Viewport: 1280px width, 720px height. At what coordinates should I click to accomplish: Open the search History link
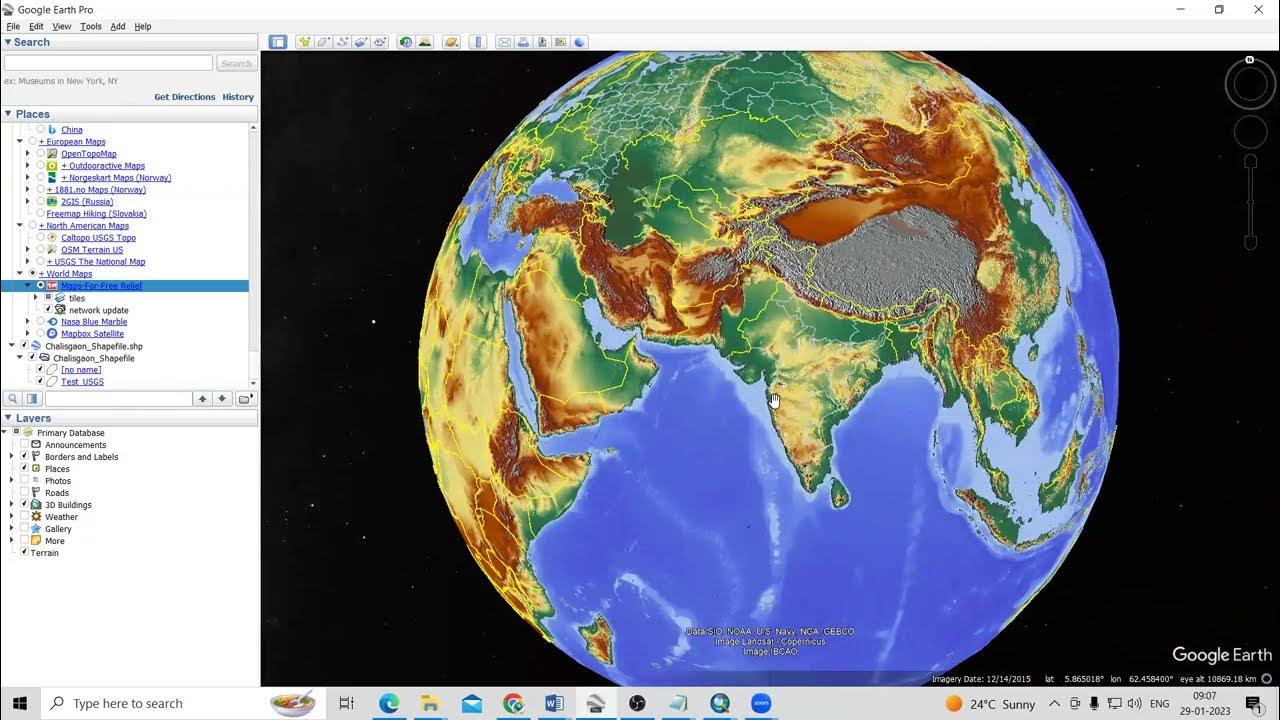pos(238,97)
